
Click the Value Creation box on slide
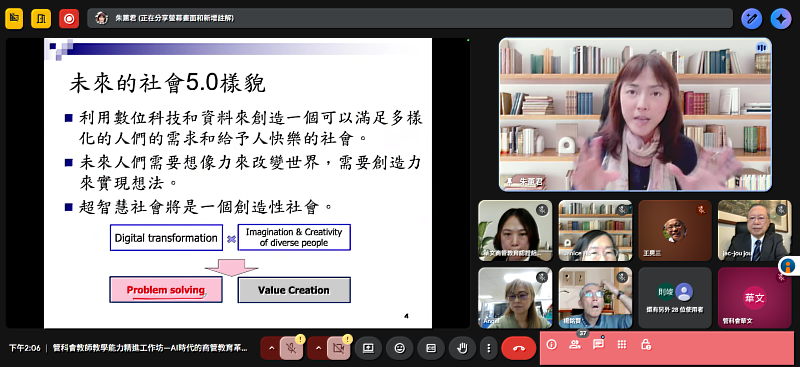click(x=294, y=290)
